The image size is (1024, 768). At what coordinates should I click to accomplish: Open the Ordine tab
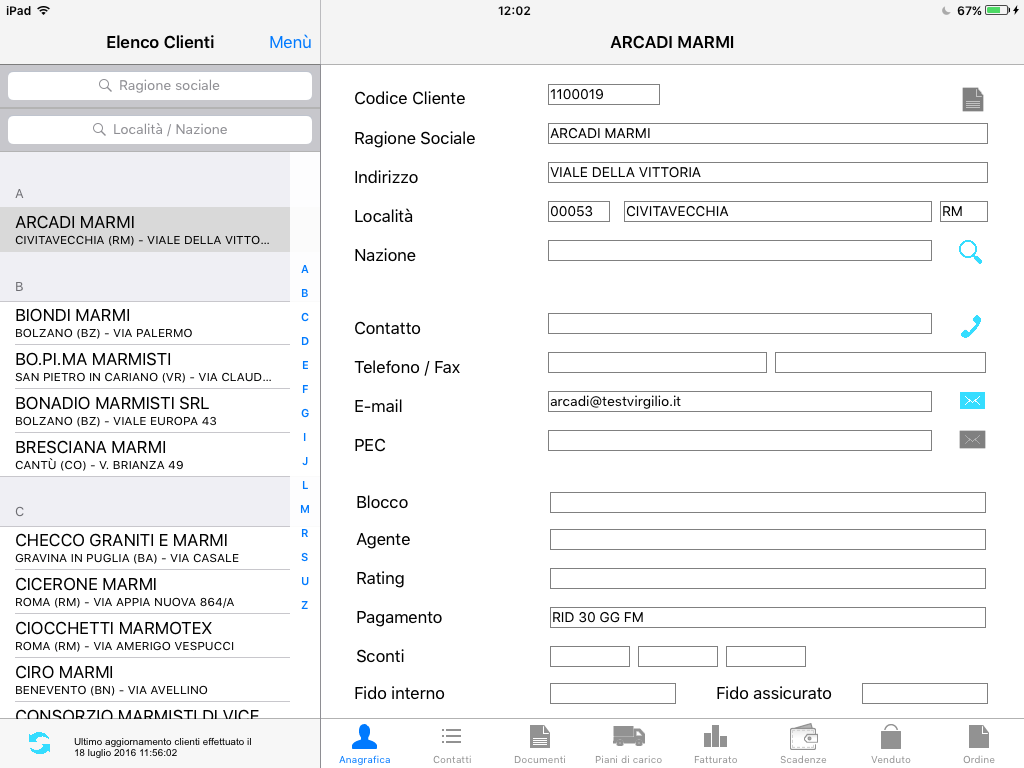978,744
